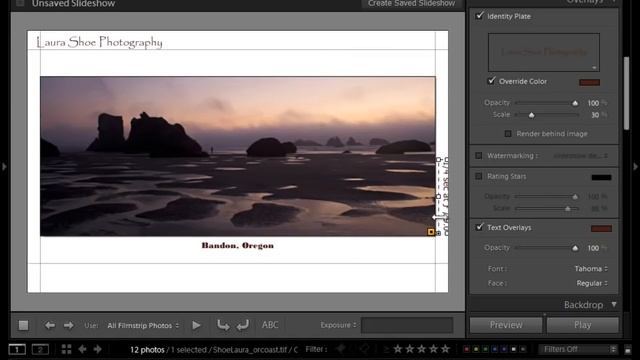The image size is (640, 360).
Task: Click the yellow anchor point on slide
Action: (431, 232)
